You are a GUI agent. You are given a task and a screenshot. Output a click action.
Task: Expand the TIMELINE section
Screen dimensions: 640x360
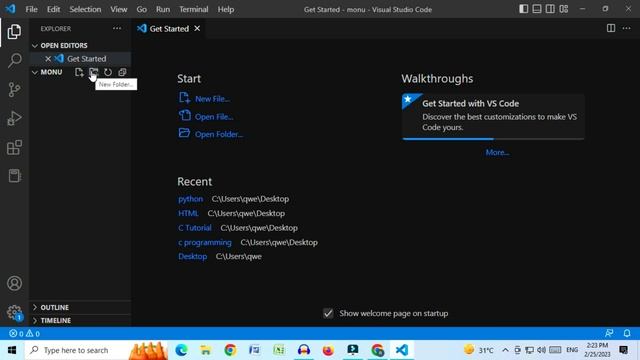(35, 320)
